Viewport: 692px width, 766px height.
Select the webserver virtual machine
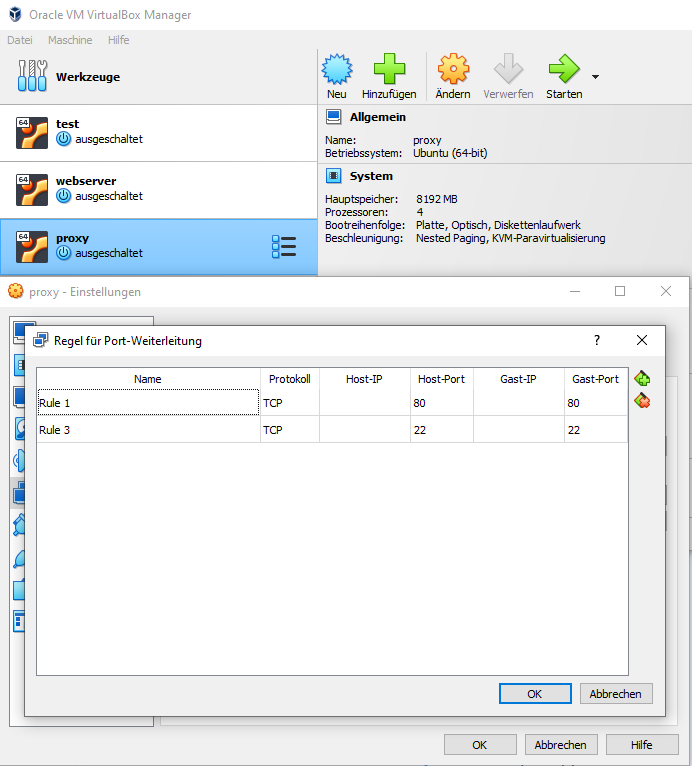pyautogui.click(x=159, y=190)
